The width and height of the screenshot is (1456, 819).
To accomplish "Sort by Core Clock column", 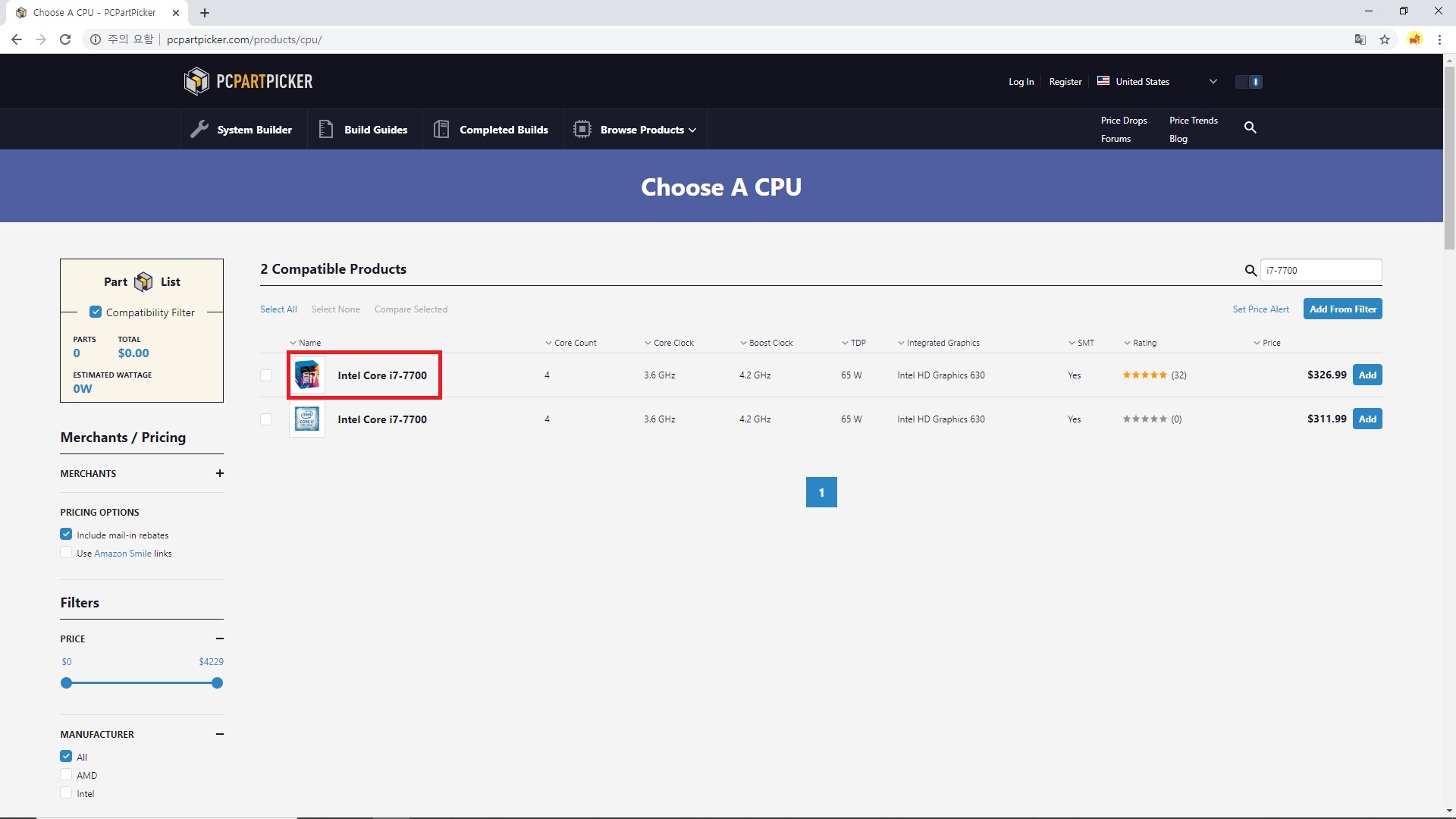I will 669,343.
